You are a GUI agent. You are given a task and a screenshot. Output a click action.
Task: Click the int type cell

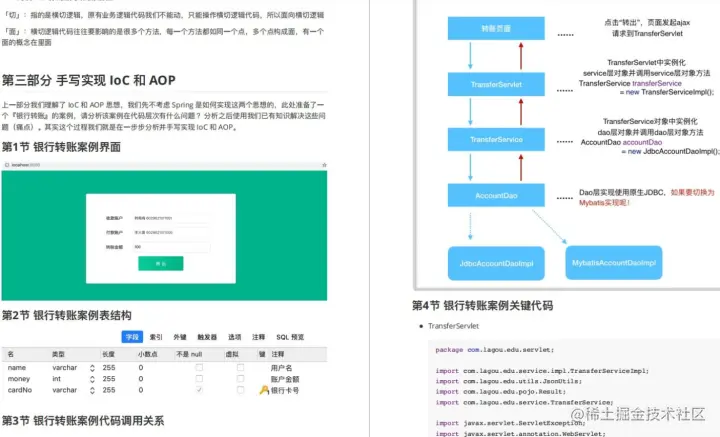point(56,379)
